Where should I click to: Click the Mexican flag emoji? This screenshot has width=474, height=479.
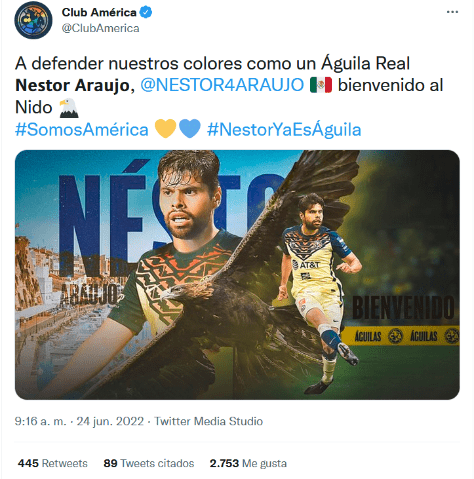point(321,85)
